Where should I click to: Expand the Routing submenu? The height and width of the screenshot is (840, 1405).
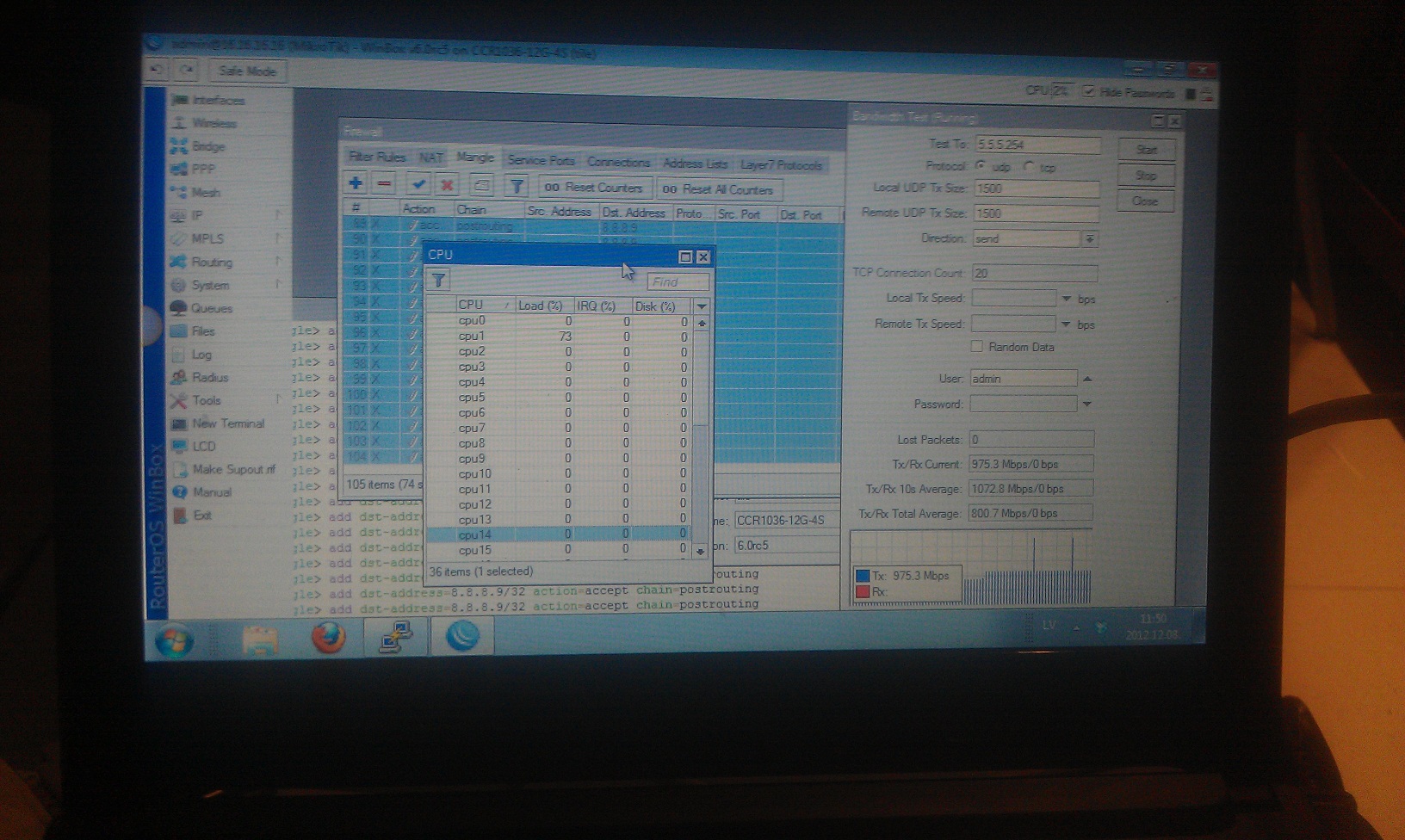[278, 261]
